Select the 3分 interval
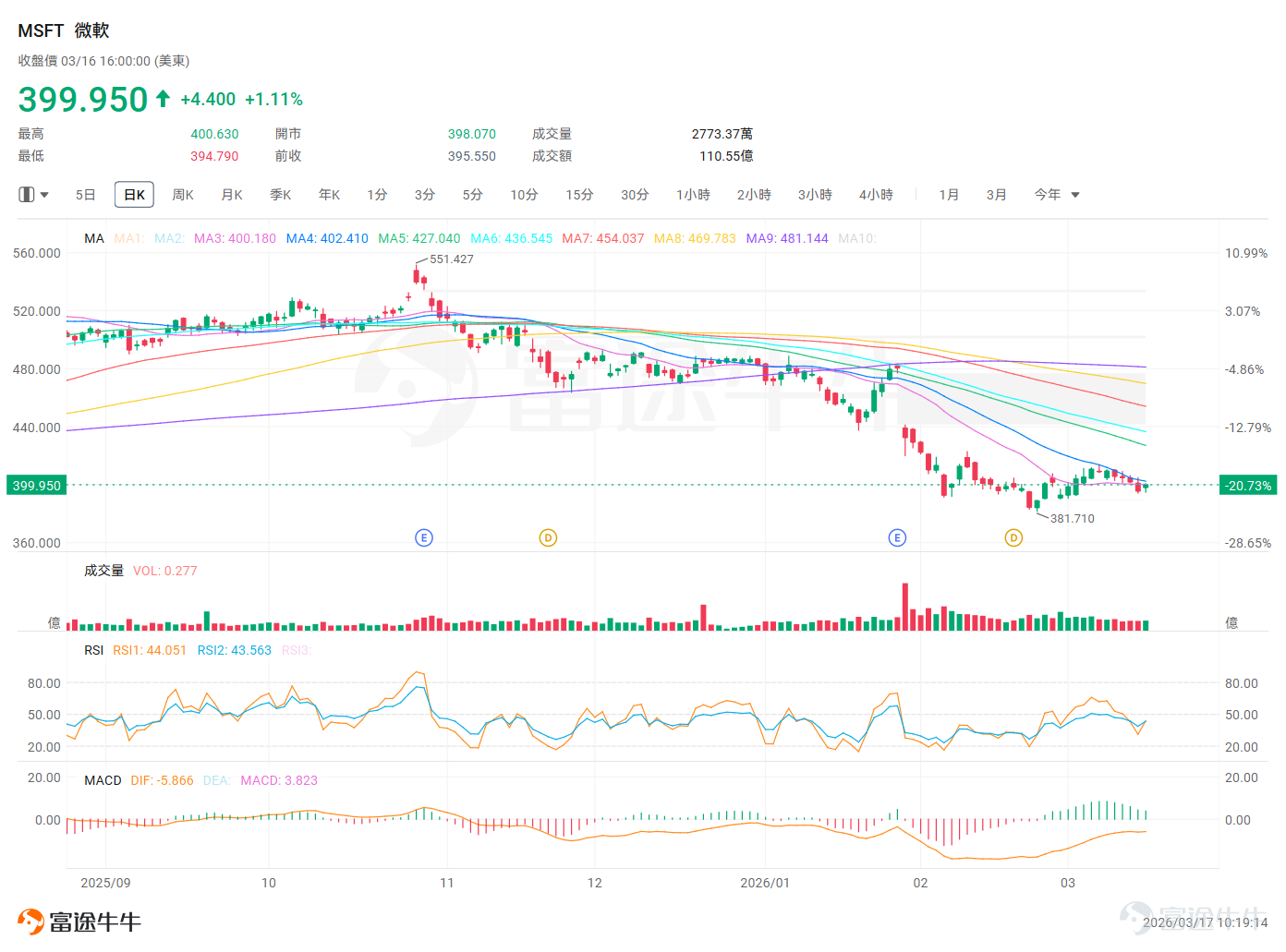This screenshot has height=952, width=1286. coord(425,195)
